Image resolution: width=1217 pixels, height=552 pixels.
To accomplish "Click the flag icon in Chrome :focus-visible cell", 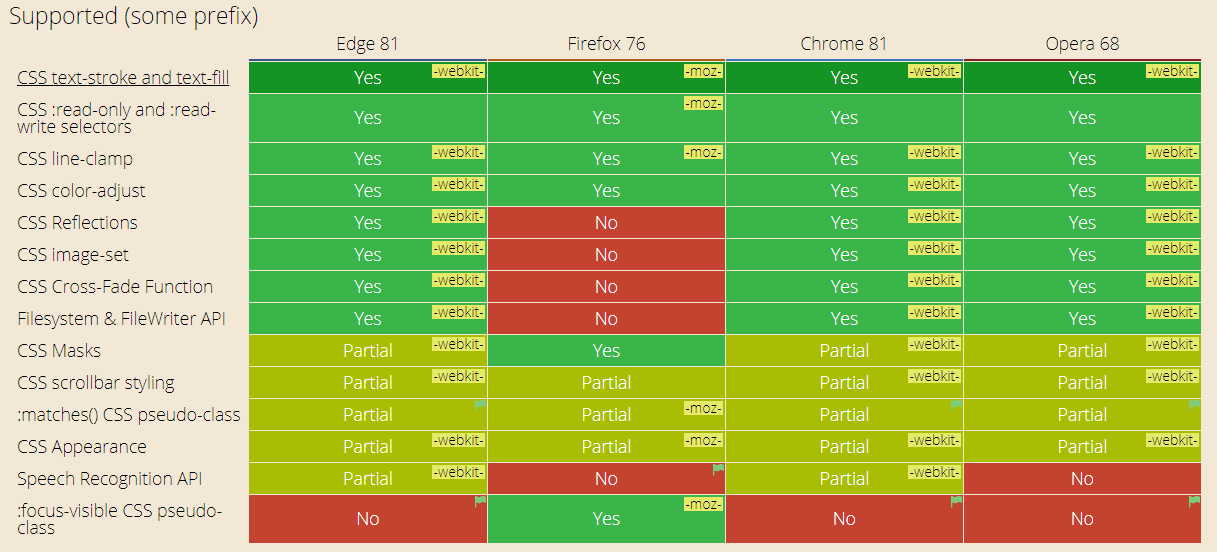I will (x=956, y=501).
